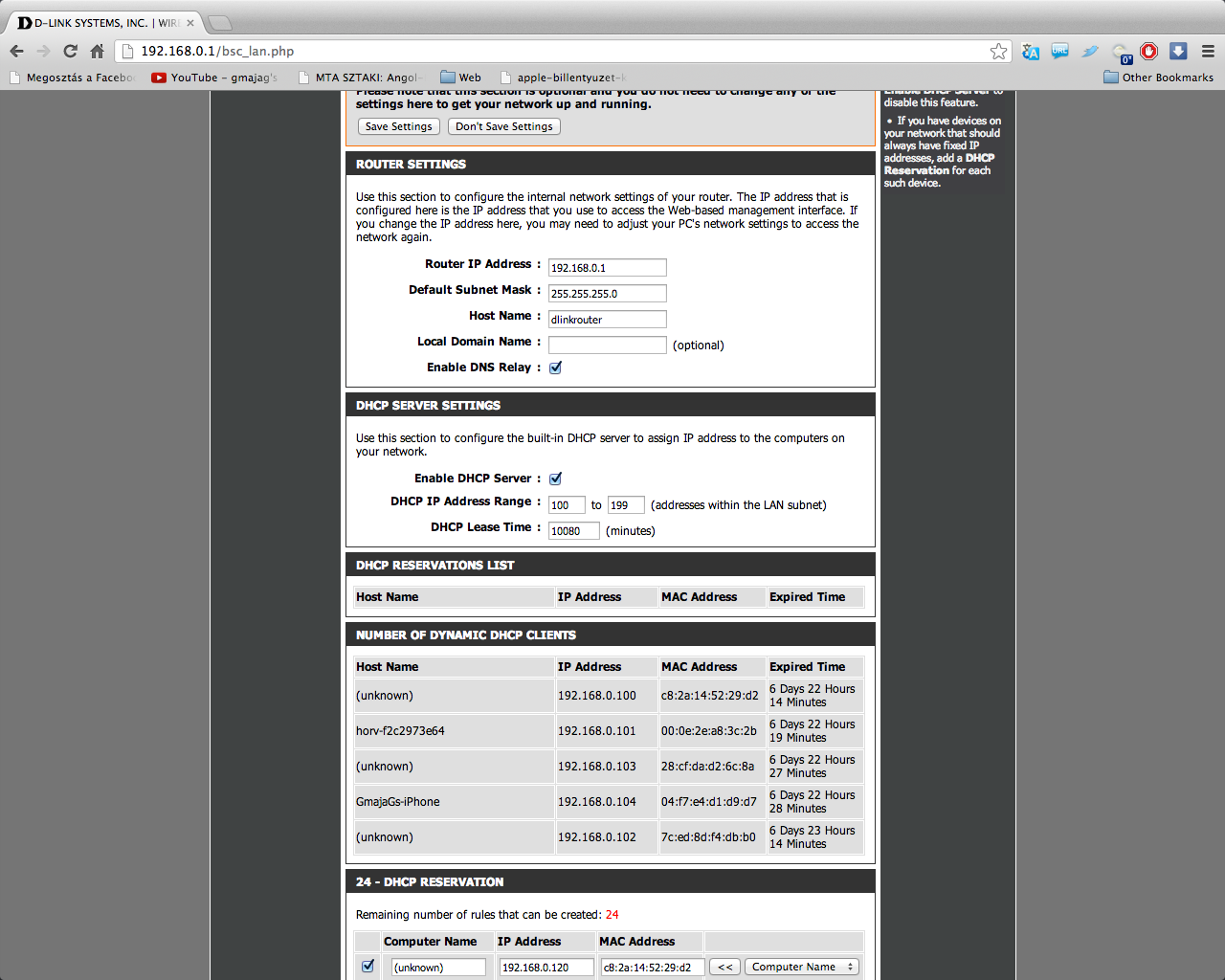1225x980 pixels.
Task: Toggle the Enable DHCP Server checkbox
Action: 555,479
